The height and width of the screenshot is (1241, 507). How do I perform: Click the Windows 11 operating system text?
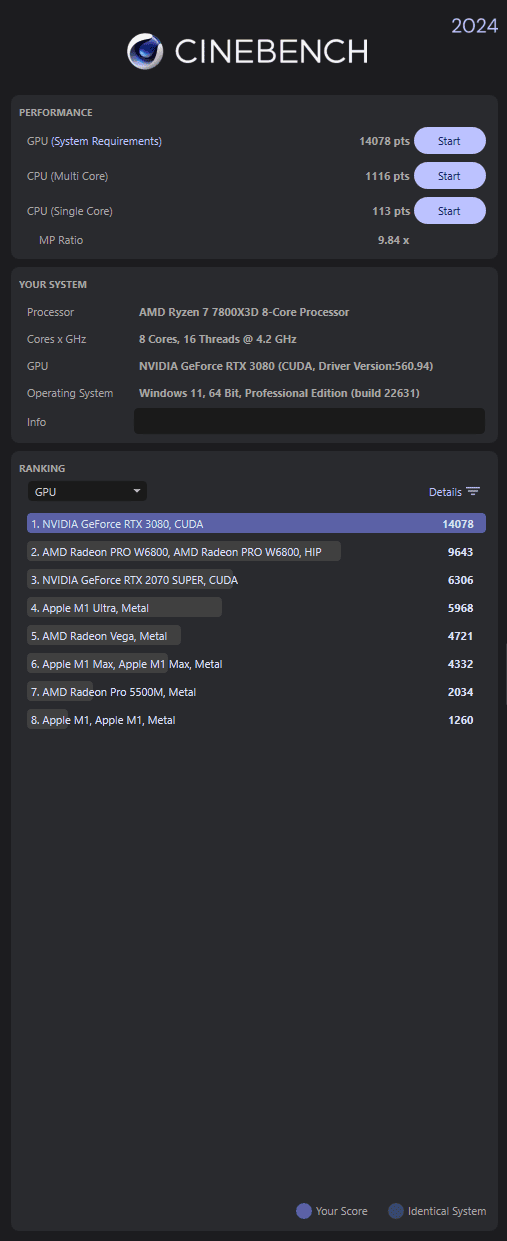click(x=279, y=393)
